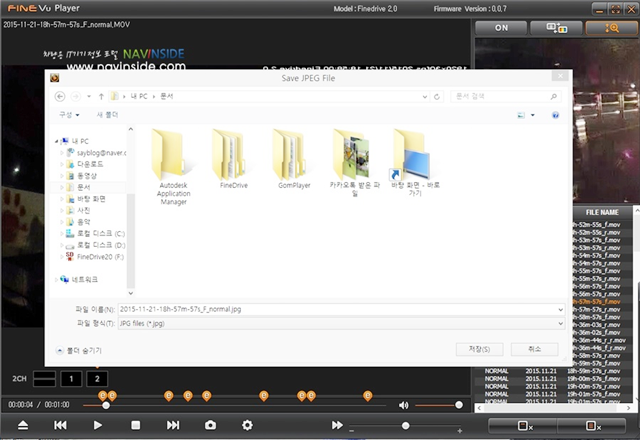The image size is (640, 440).
Task: Adjust the volume slider knob
Action: 459,405
